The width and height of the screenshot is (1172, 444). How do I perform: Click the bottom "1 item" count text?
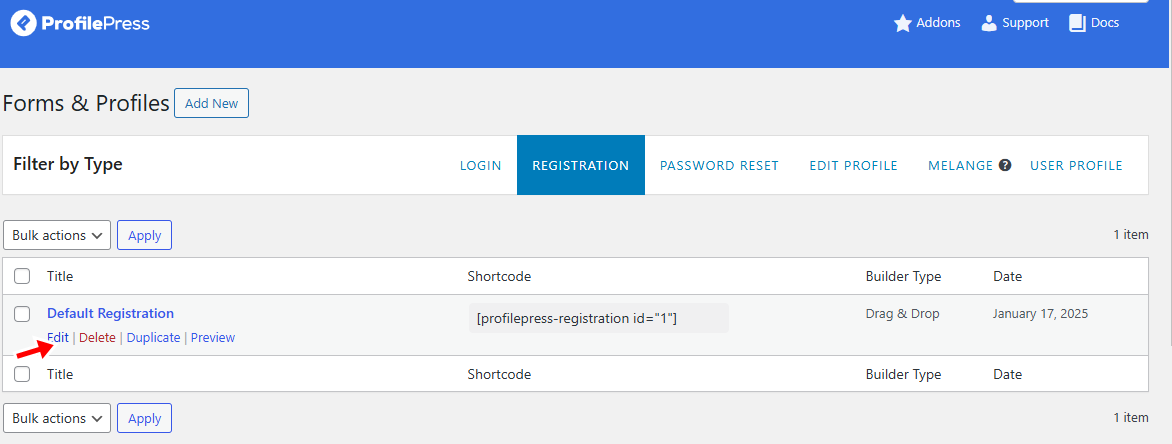click(1130, 418)
